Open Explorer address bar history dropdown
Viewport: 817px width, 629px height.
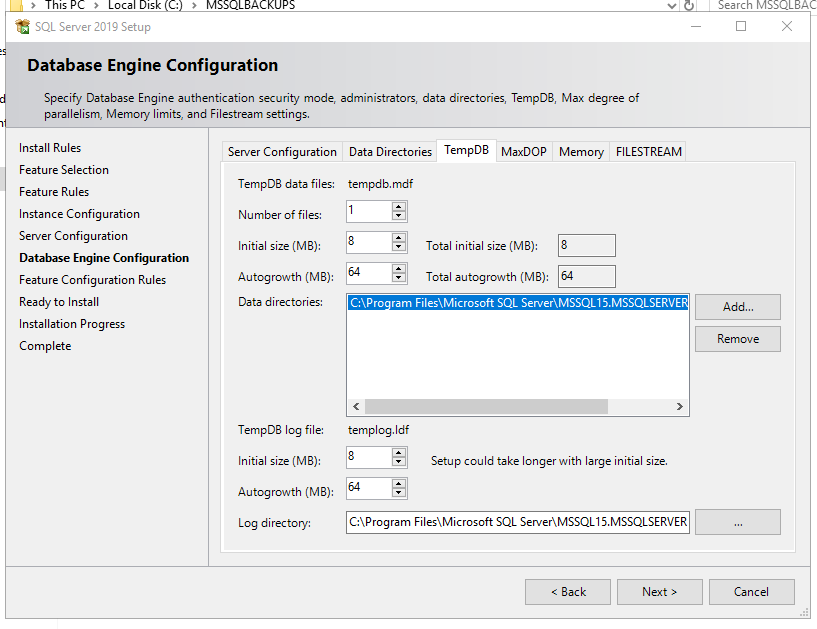pyautogui.click(x=672, y=6)
